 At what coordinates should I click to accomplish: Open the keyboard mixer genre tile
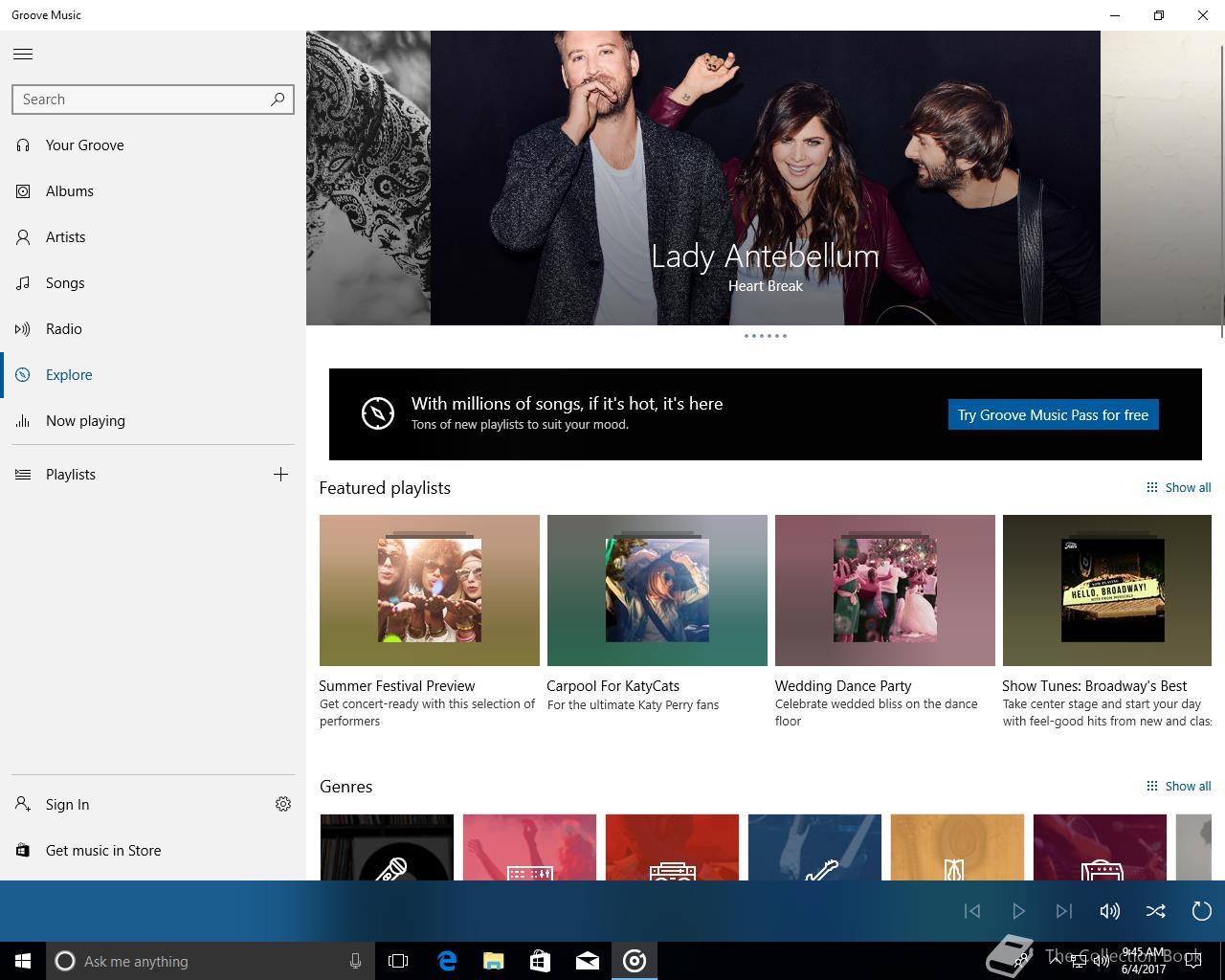click(529, 848)
